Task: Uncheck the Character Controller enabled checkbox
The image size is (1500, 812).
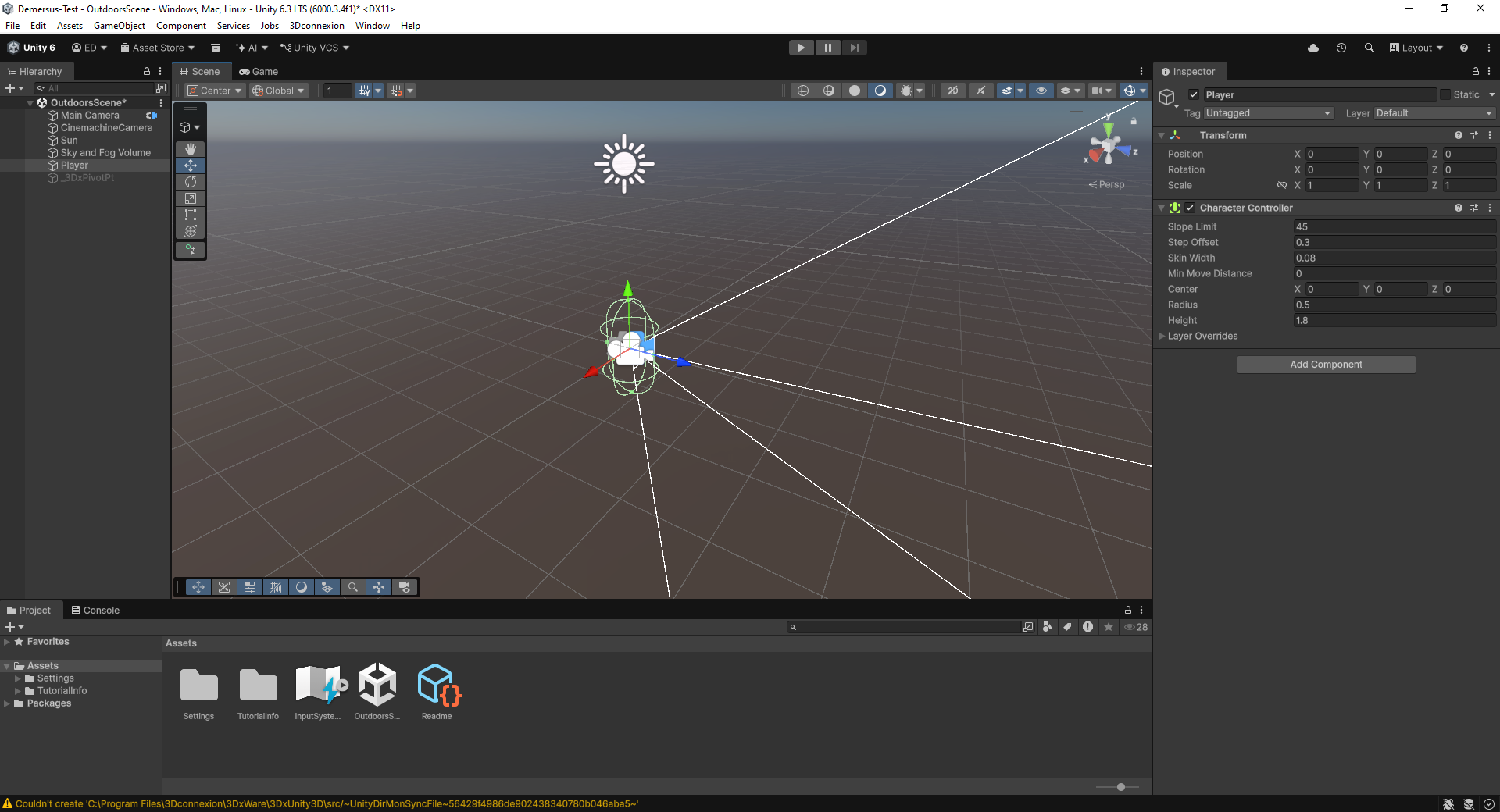Action: tap(1190, 208)
